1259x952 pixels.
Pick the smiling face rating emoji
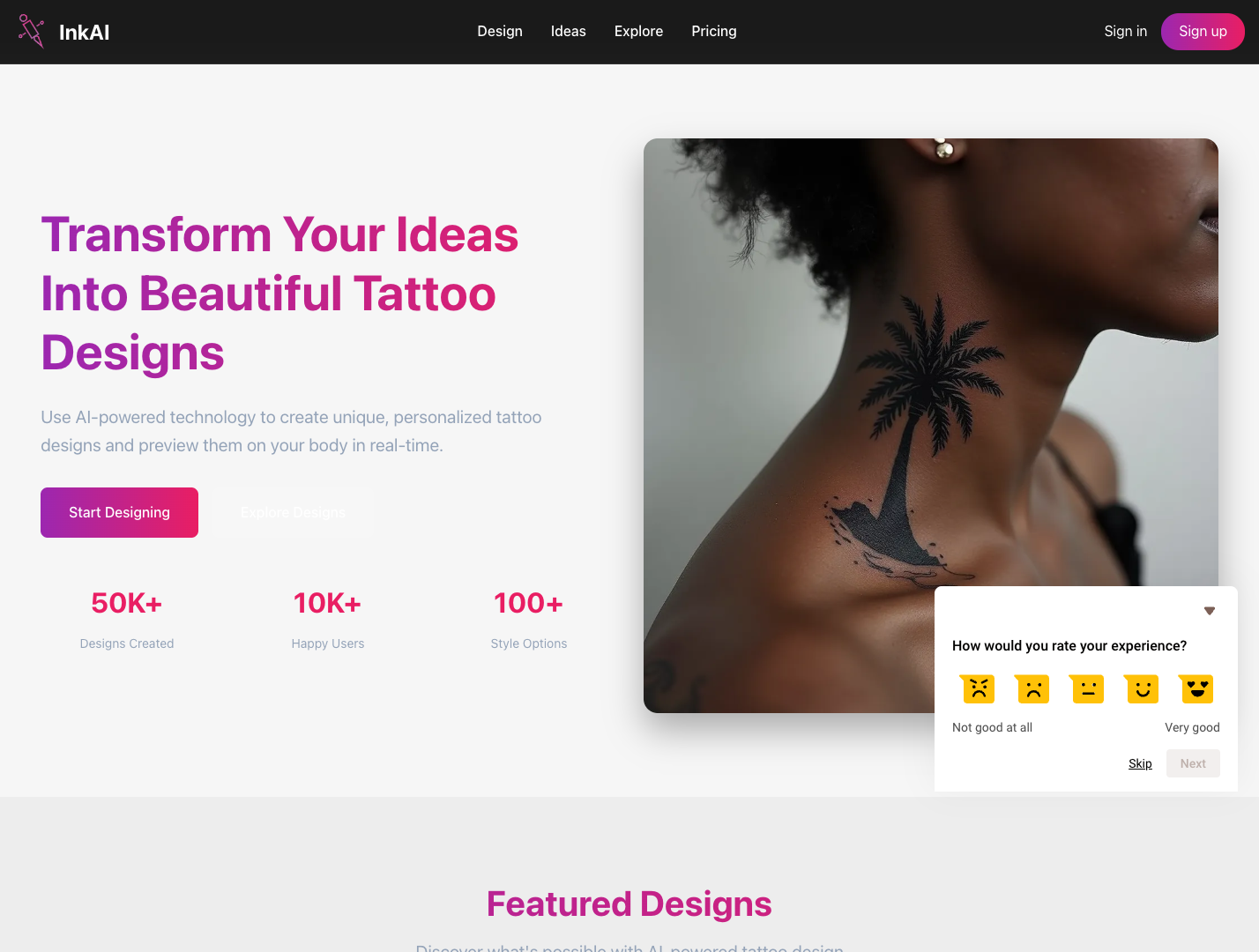tap(1142, 688)
